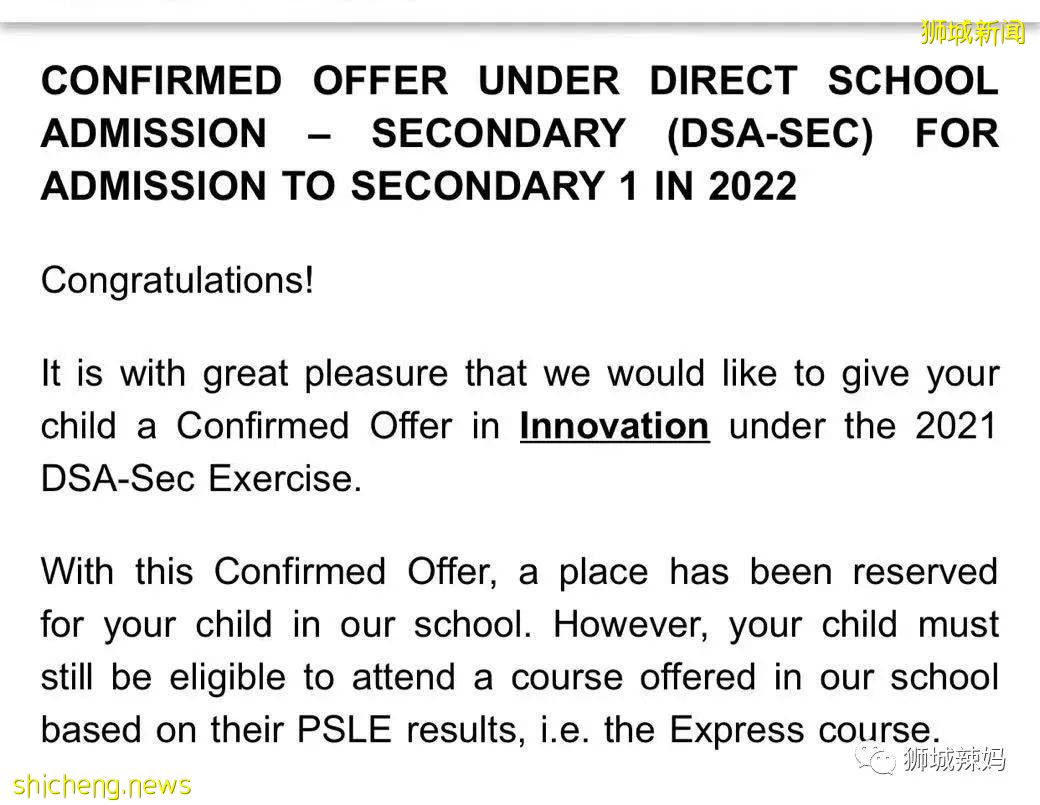The height and width of the screenshot is (805, 1040).
Task: Click the 狮城辣妈 account name
Action: 954,762
